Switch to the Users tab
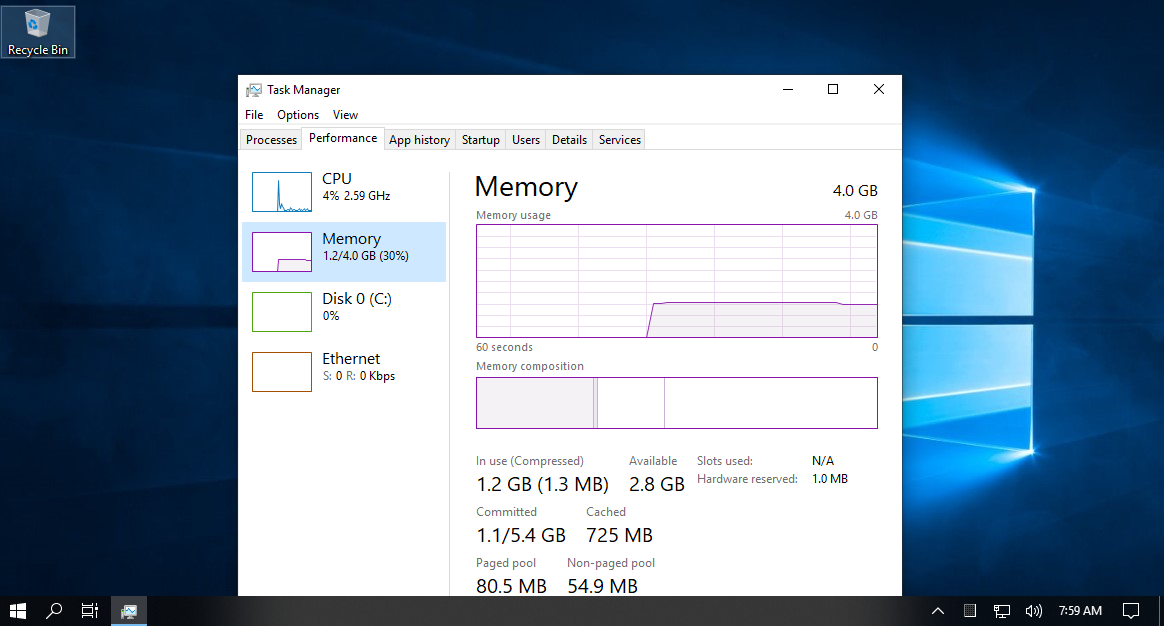Screen dimensions: 1164x626 [526, 140]
